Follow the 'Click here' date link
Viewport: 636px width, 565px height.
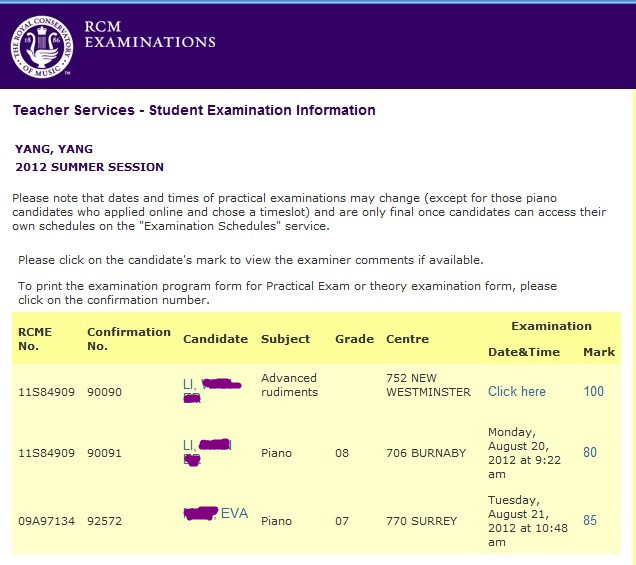pos(517,391)
